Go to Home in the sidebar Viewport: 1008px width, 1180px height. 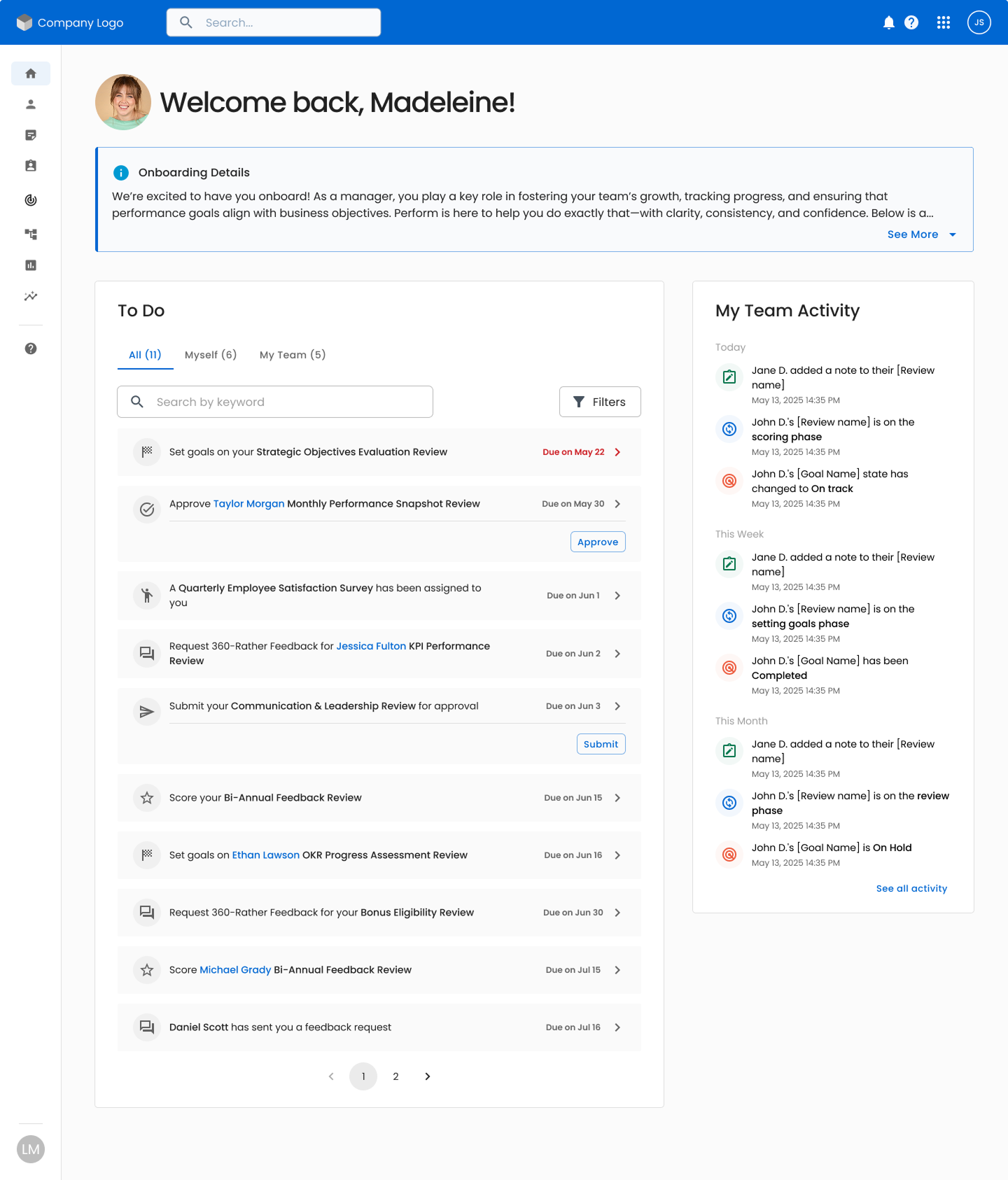(x=31, y=73)
